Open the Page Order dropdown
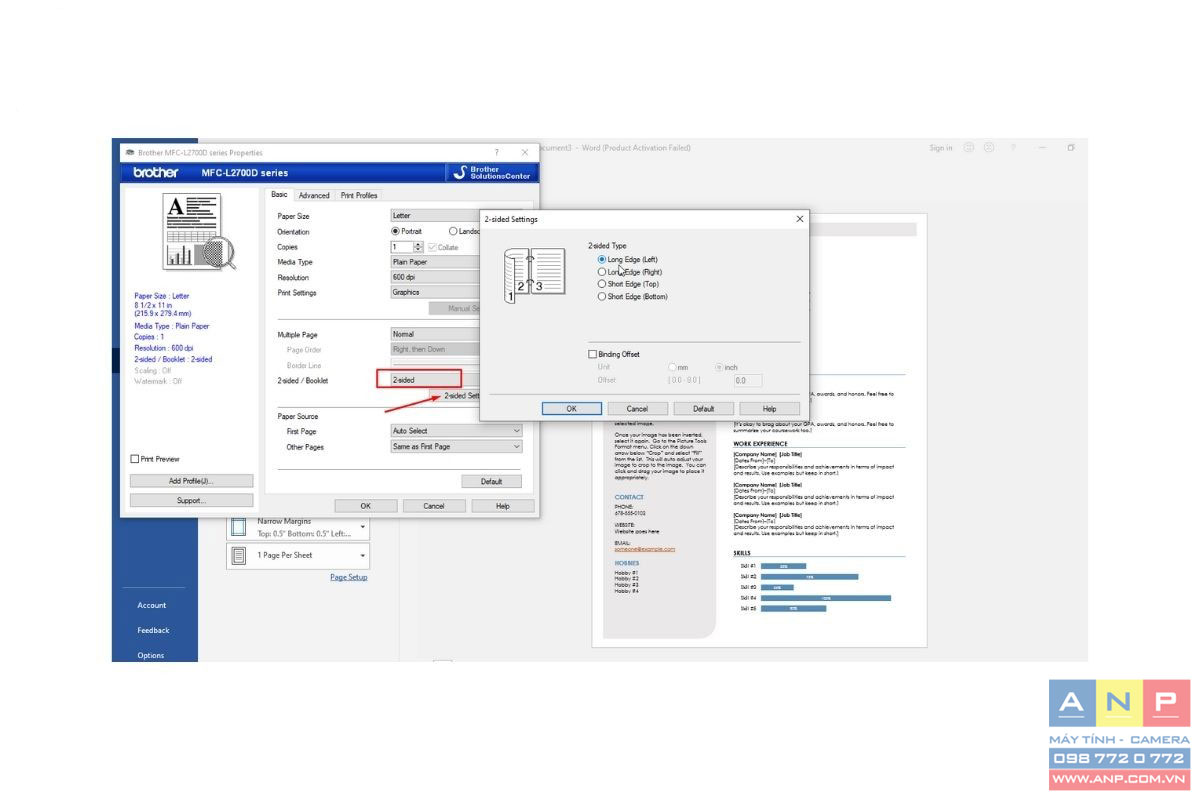Image resolution: width=1200 pixels, height=800 pixels. tap(436, 349)
